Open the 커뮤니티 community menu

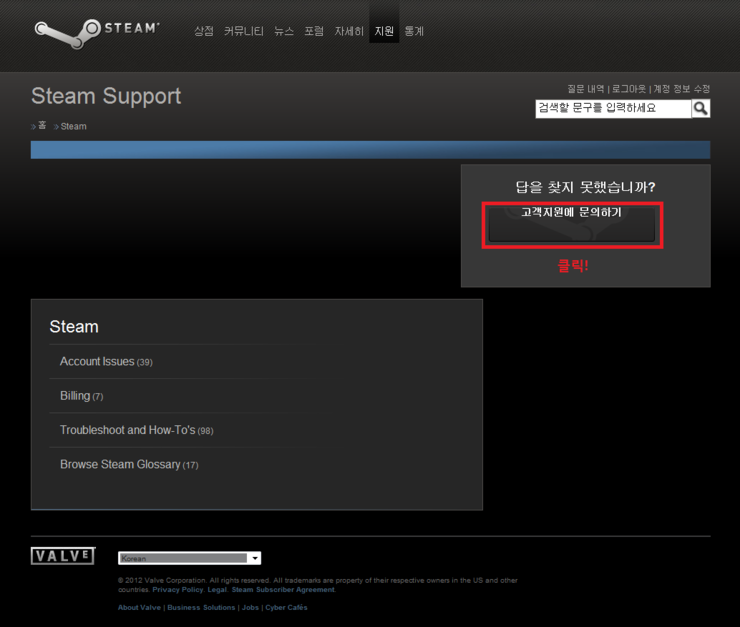tap(244, 31)
